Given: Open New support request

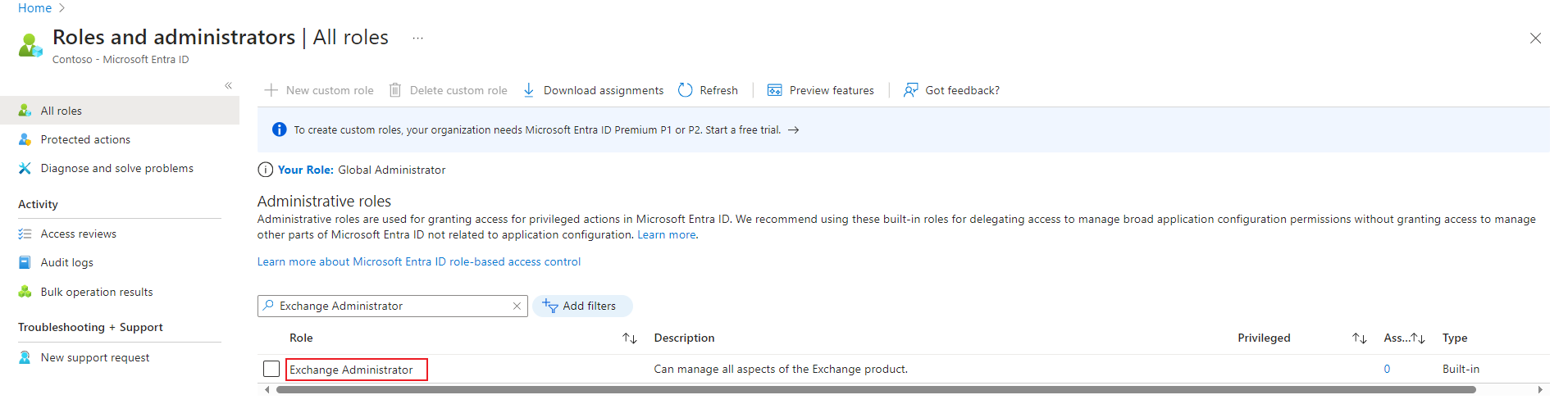Looking at the screenshot, I should point(95,357).
